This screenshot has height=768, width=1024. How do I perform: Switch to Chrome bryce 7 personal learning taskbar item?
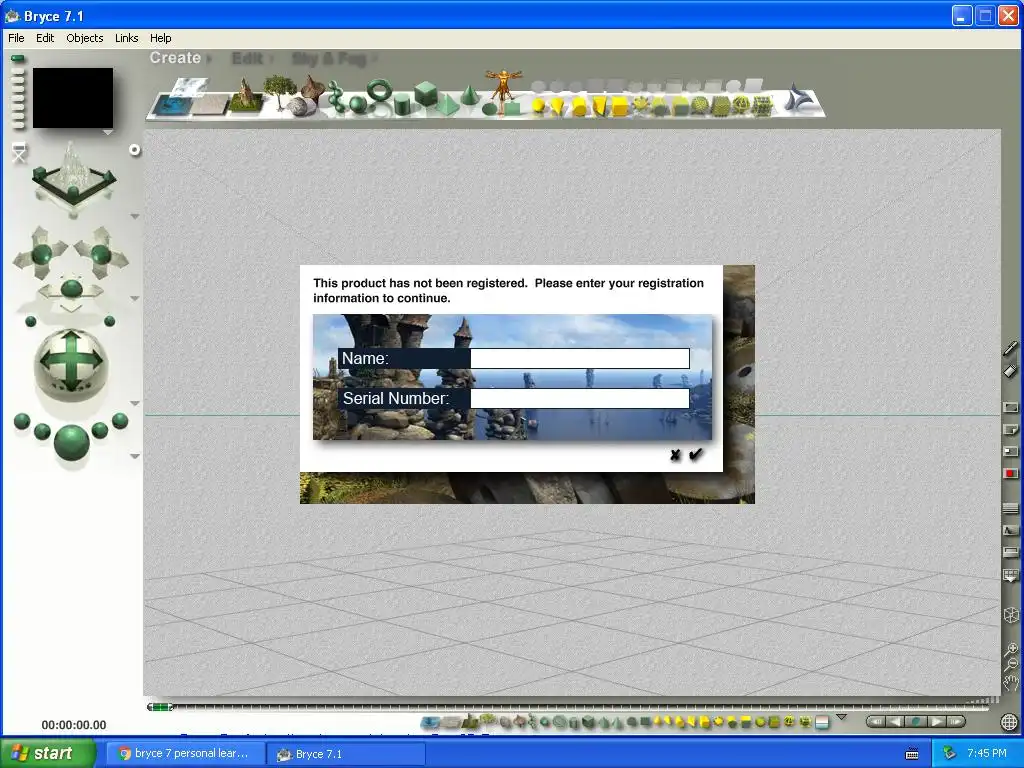pyautogui.click(x=185, y=753)
